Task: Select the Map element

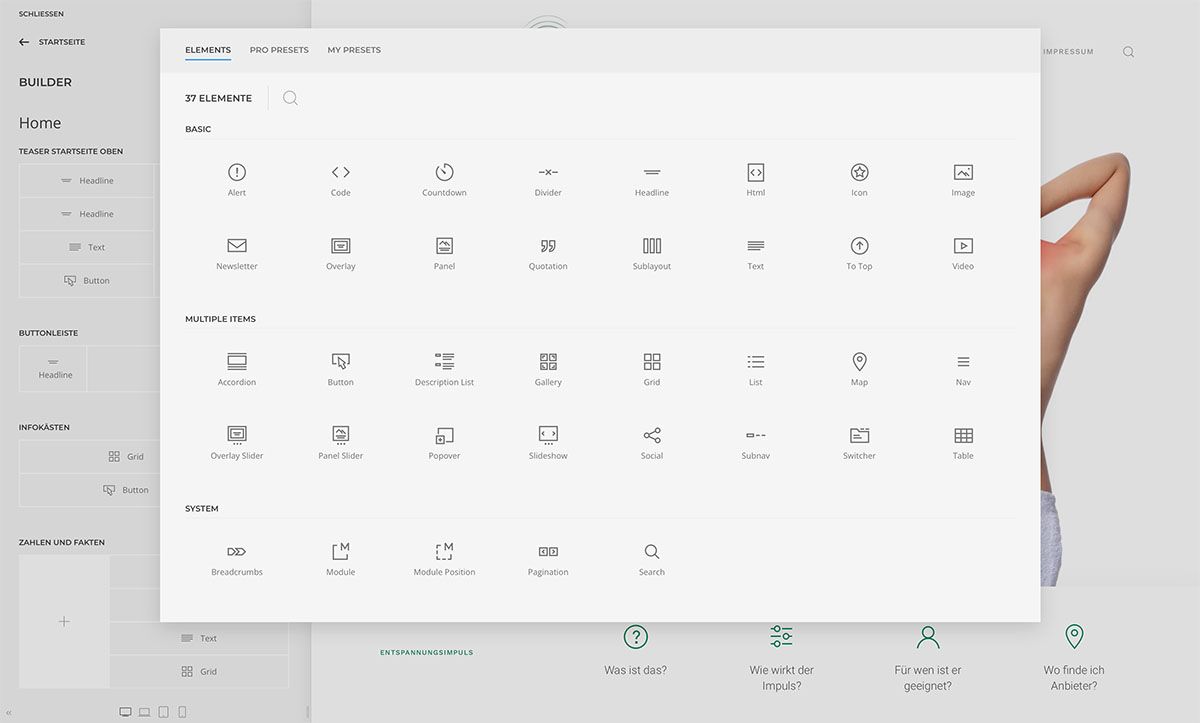Action: tap(859, 369)
